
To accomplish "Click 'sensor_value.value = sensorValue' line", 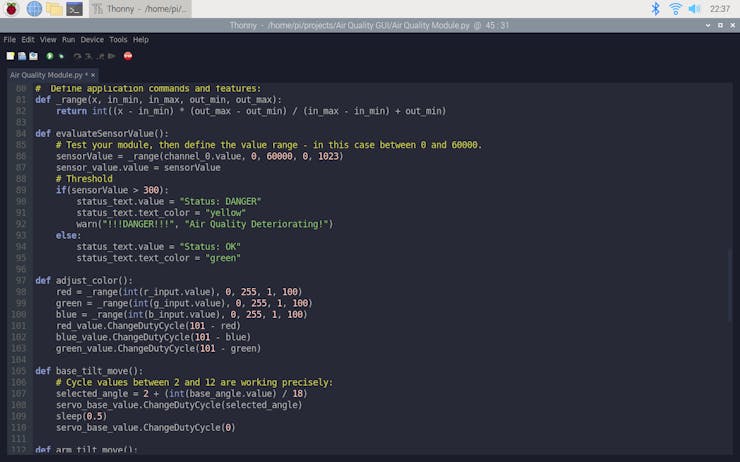I will pos(138,168).
